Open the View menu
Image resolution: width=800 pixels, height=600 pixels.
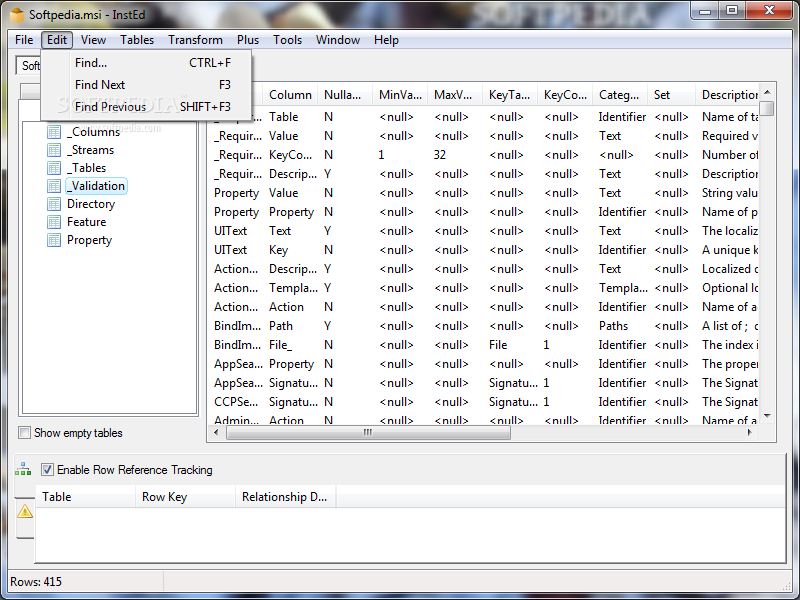click(93, 40)
